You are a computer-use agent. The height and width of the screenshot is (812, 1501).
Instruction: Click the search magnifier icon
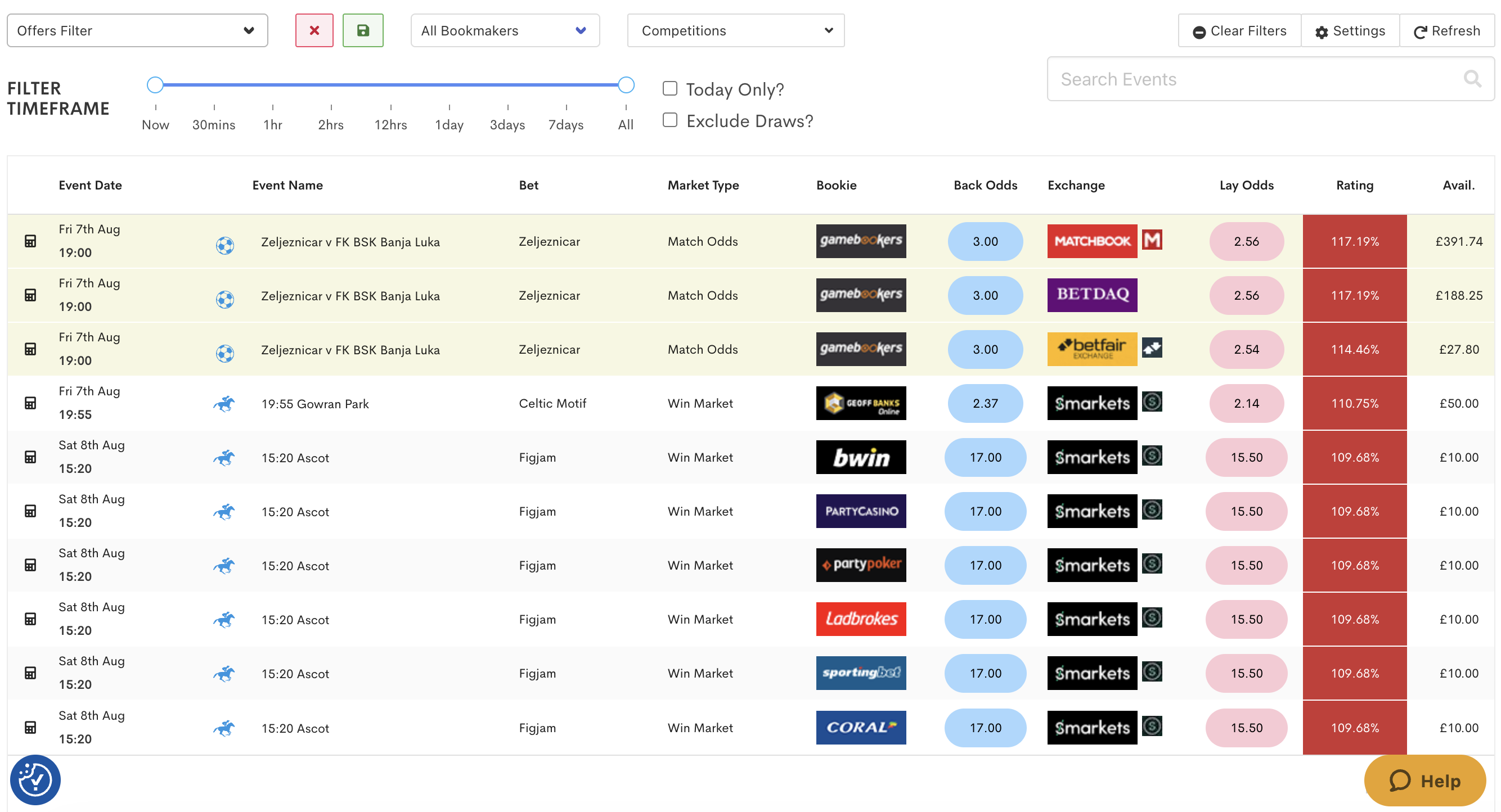[x=1472, y=79]
